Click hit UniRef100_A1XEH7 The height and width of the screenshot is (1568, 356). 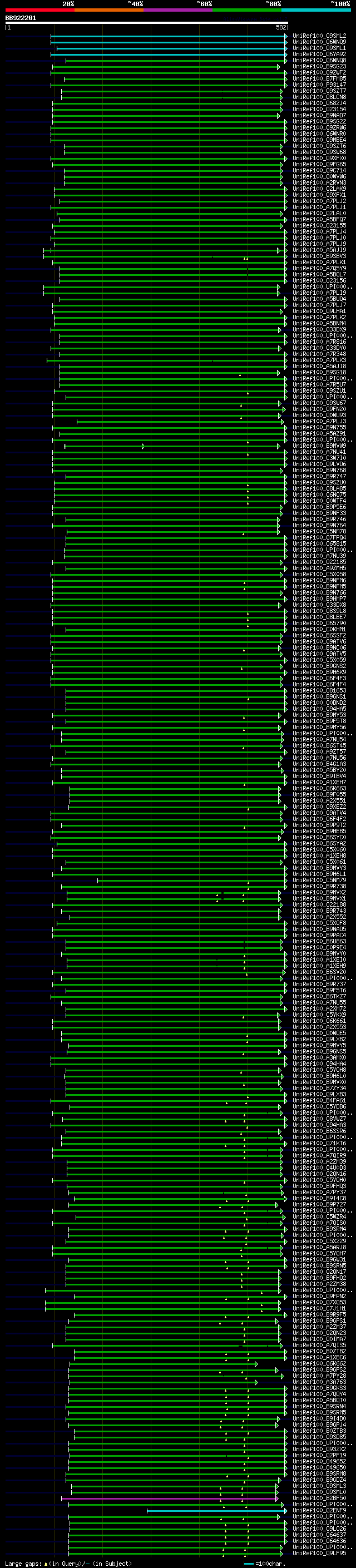319,782
